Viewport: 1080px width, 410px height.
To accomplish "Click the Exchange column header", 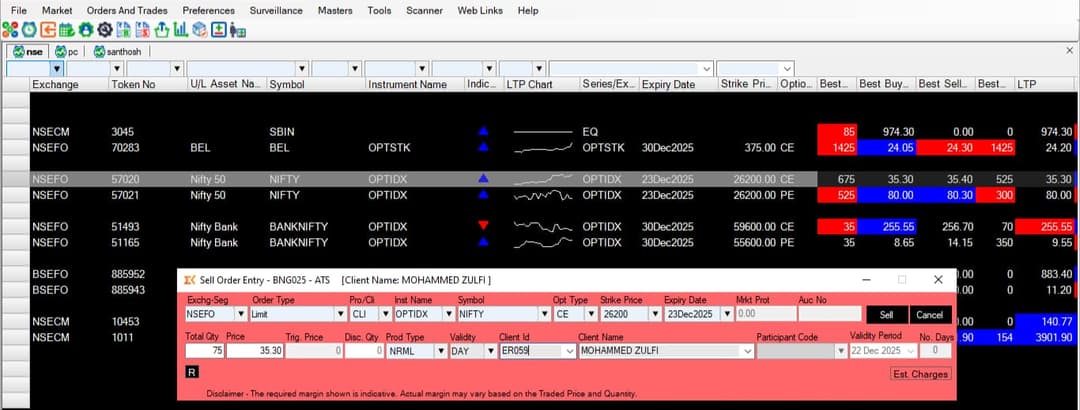I will (x=69, y=84).
